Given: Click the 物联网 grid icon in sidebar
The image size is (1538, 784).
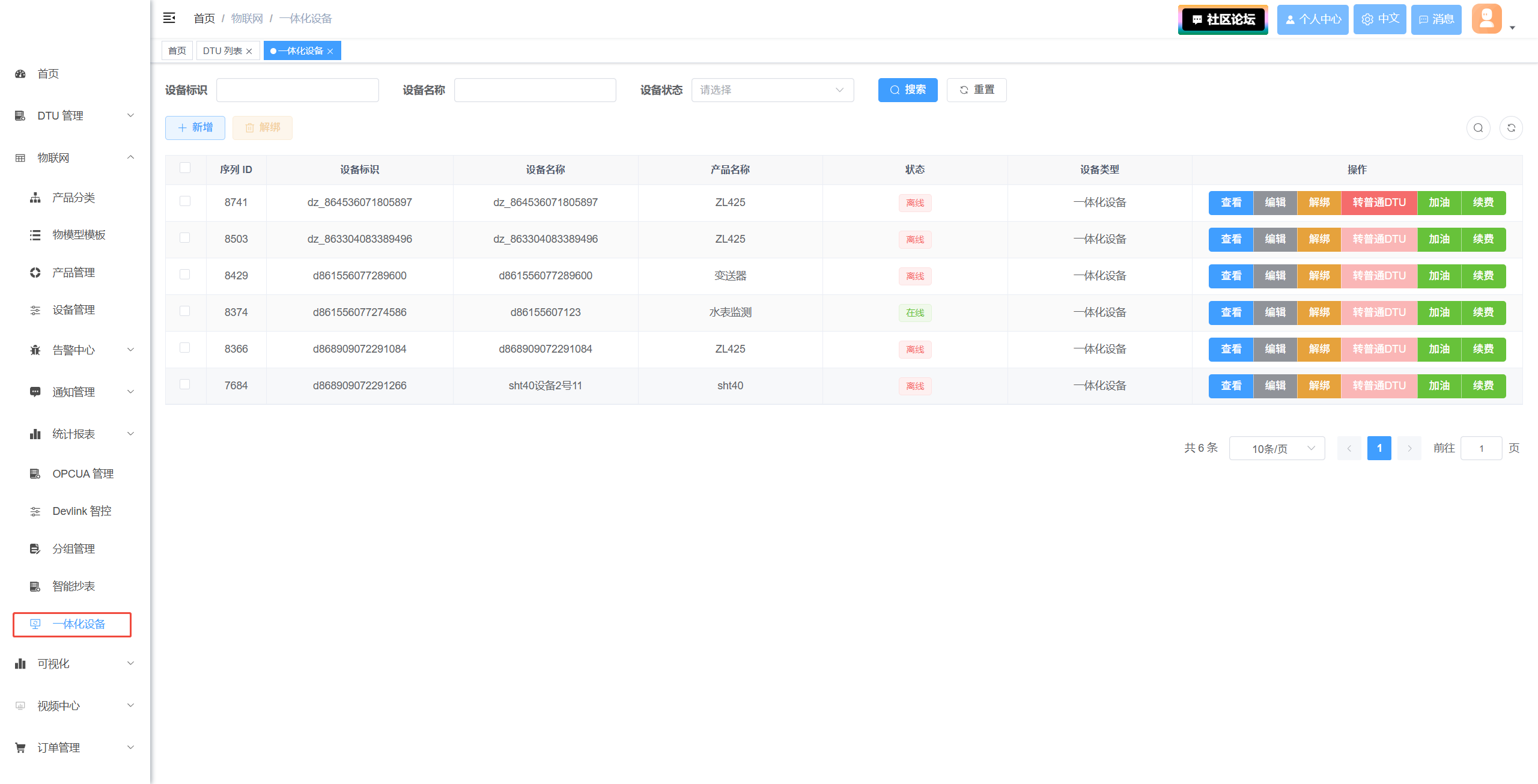Looking at the screenshot, I should click(20, 158).
